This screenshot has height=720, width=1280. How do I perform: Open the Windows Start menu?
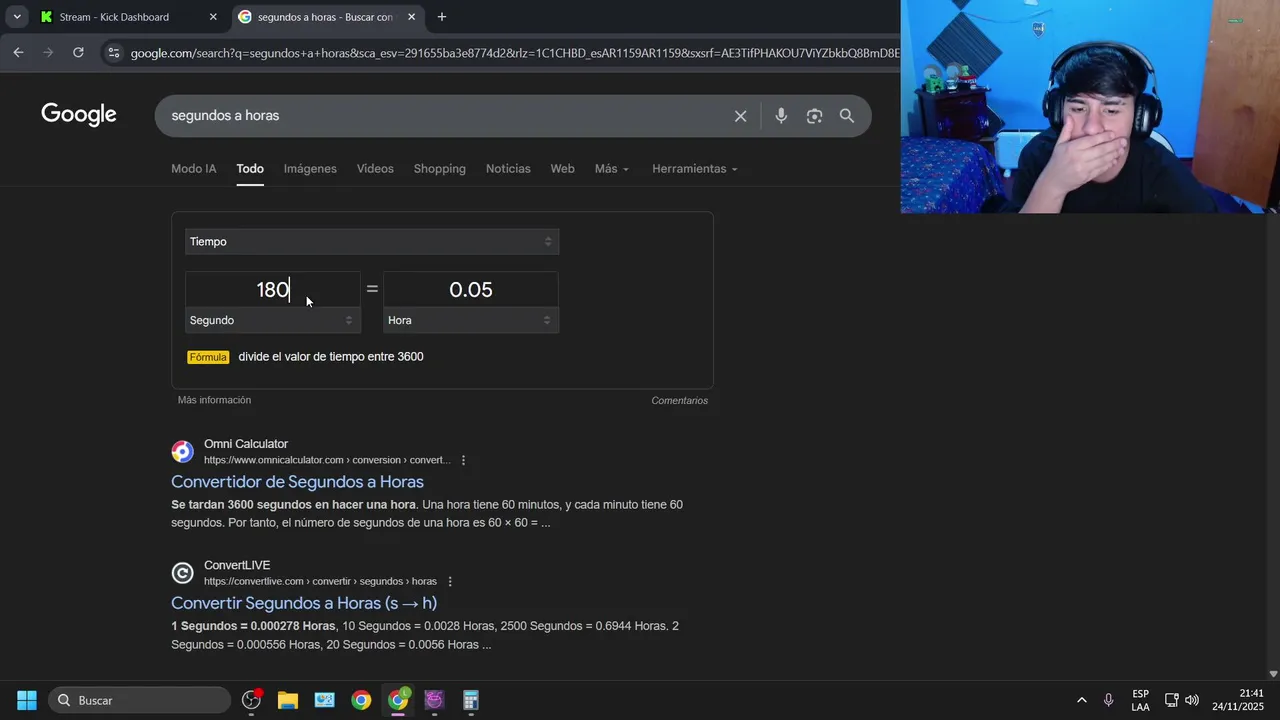tap(27, 700)
